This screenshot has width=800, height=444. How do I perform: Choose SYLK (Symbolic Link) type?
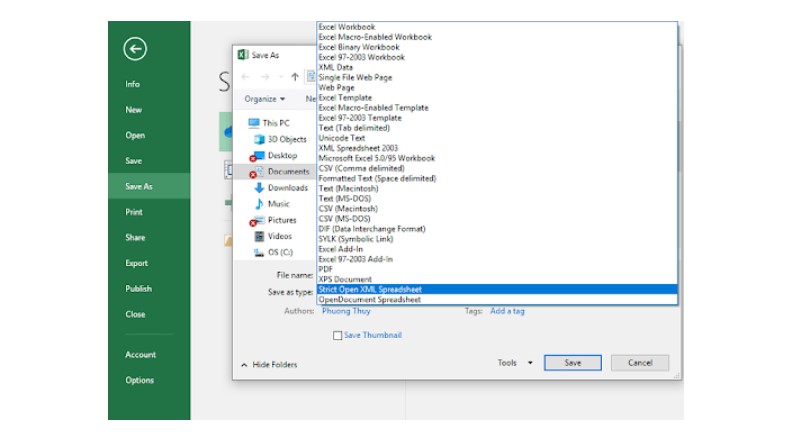click(x=497, y=239)
